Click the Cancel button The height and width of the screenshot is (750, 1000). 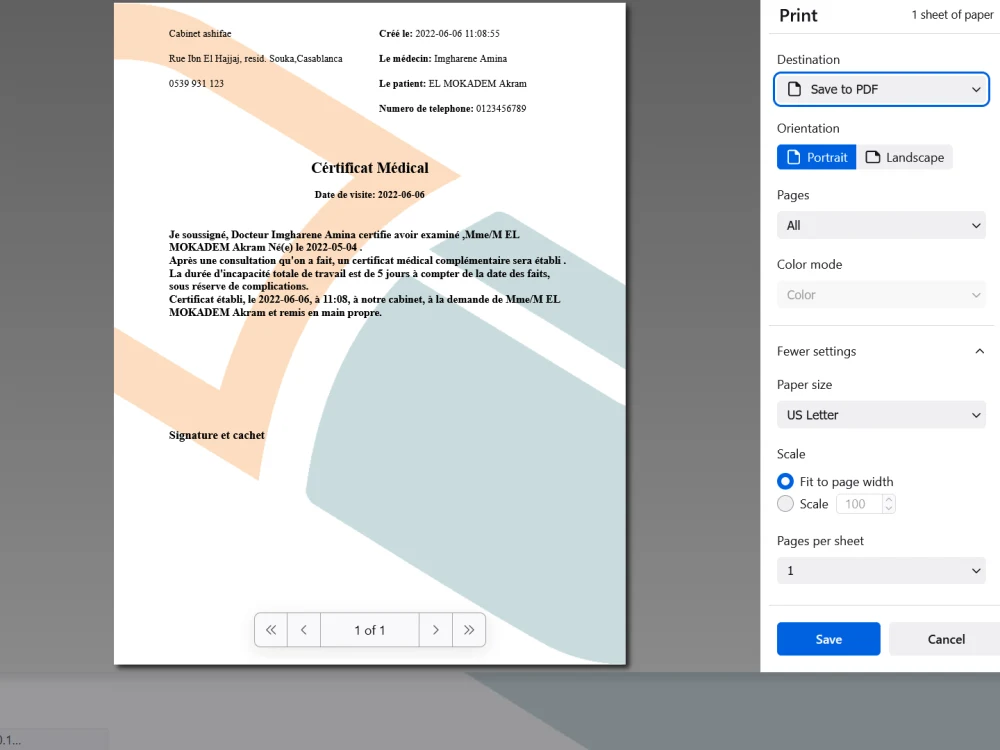[x=943, y=639]
